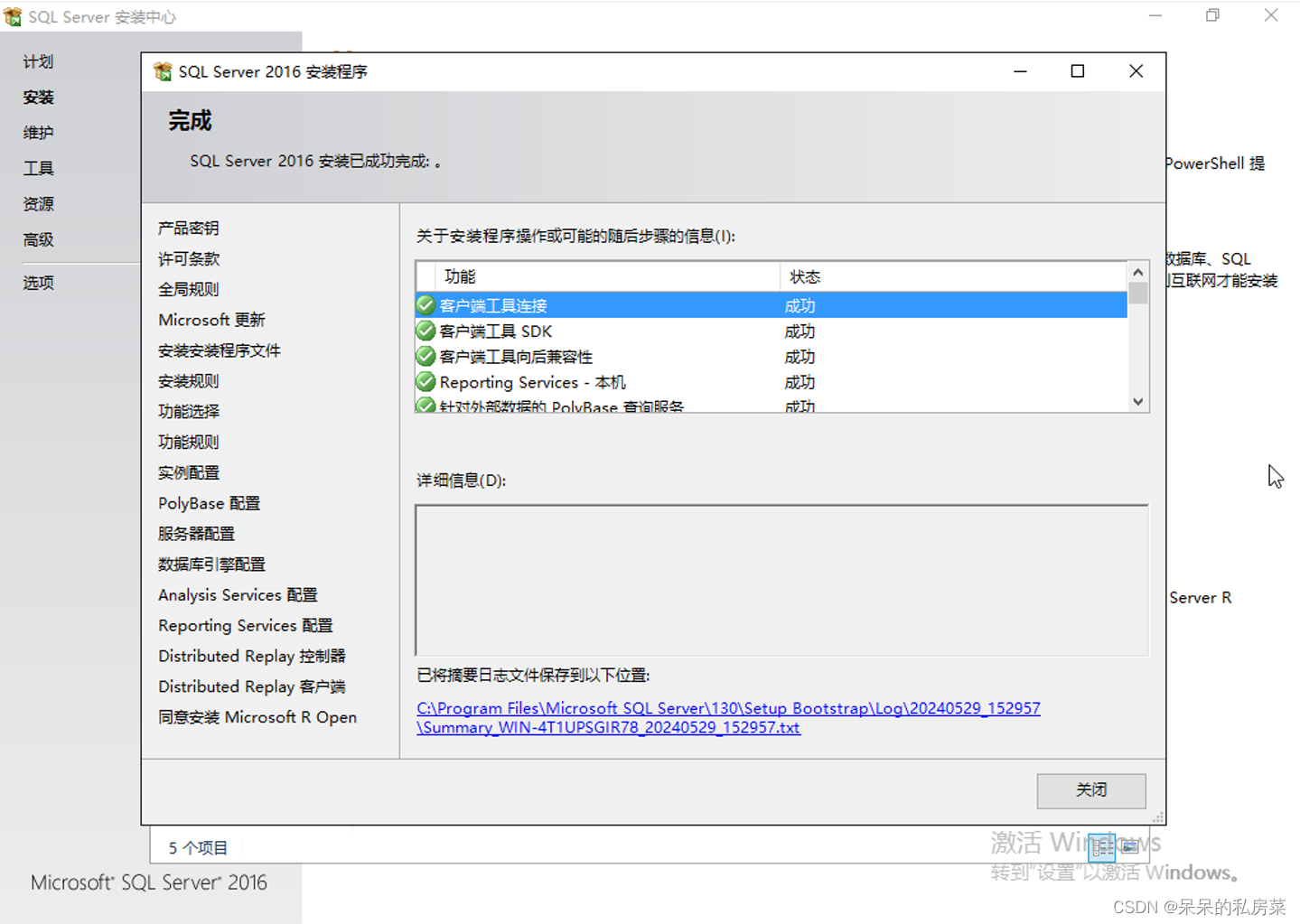Click the green check icon for 客户端工具 SDK
1300x924 pixels.
click(x=426, y=331)
